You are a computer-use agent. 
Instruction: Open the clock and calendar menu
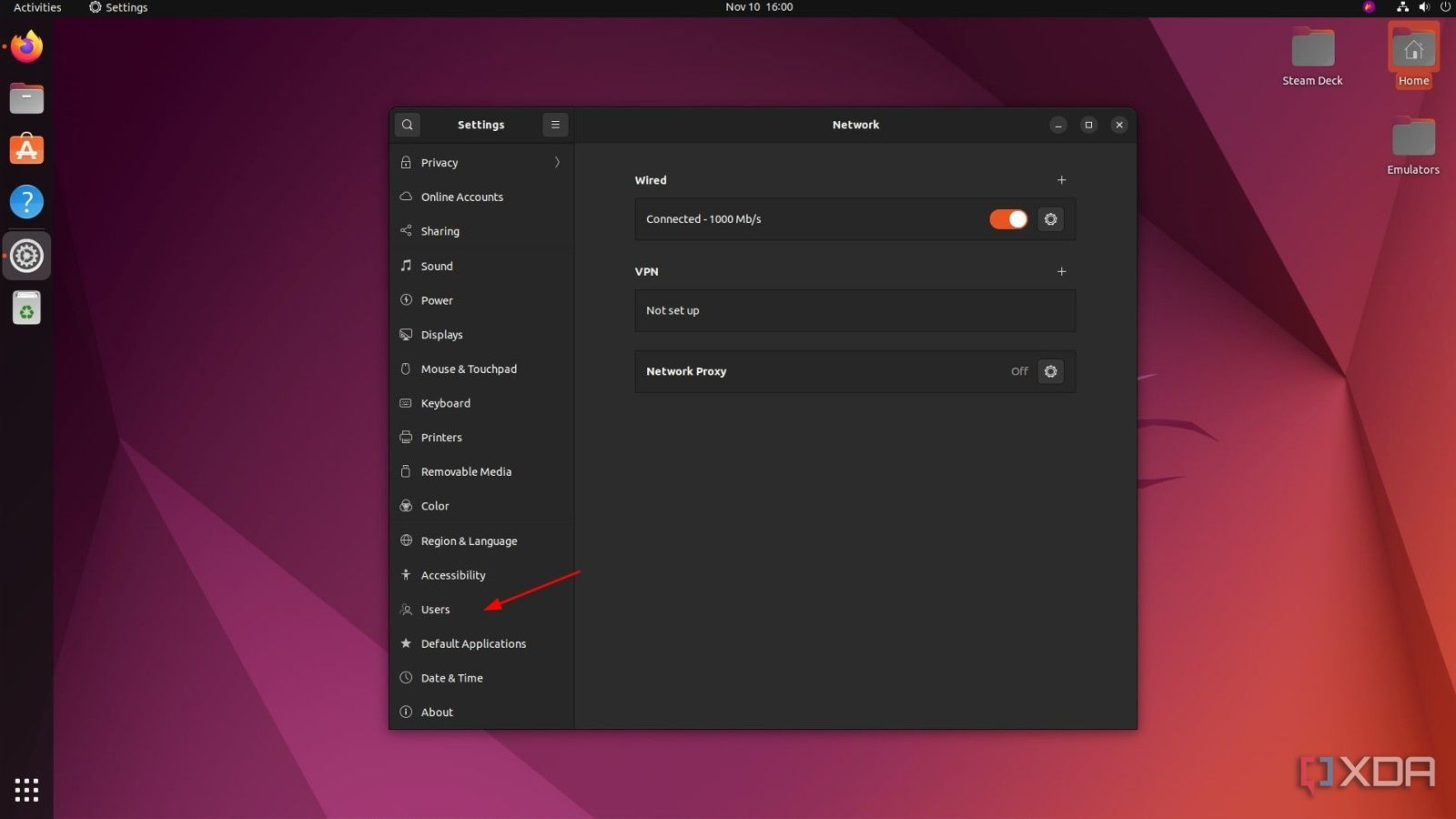759,7
